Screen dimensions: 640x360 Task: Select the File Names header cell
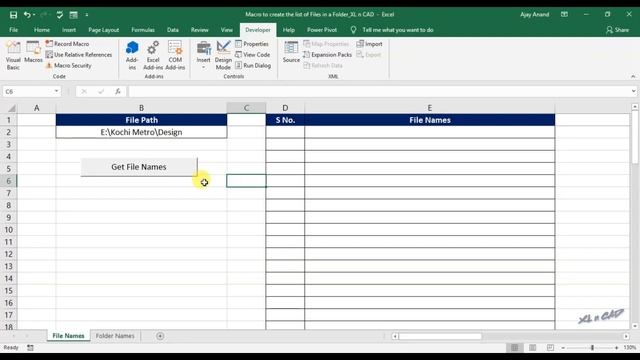(430, 120)
